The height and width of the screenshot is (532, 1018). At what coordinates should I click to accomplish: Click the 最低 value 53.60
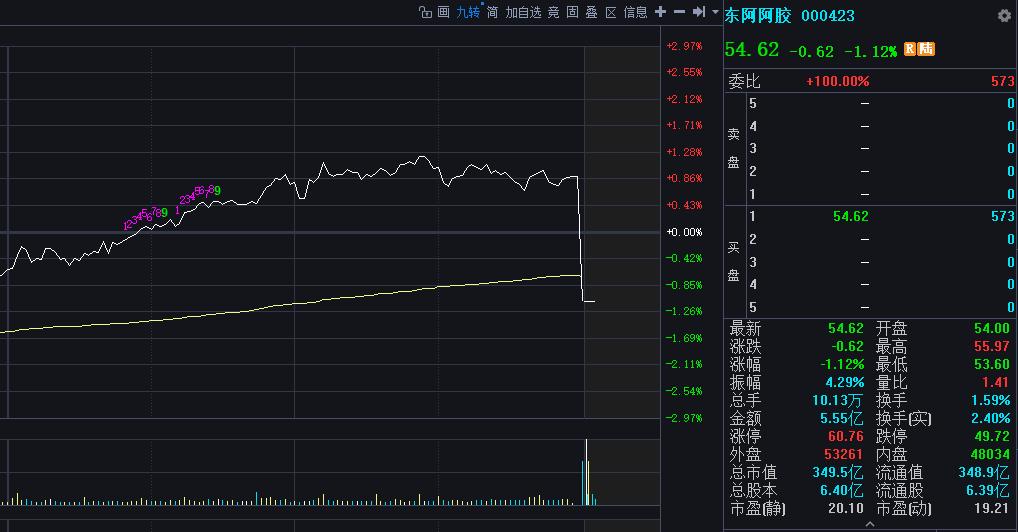click(991, 364)
